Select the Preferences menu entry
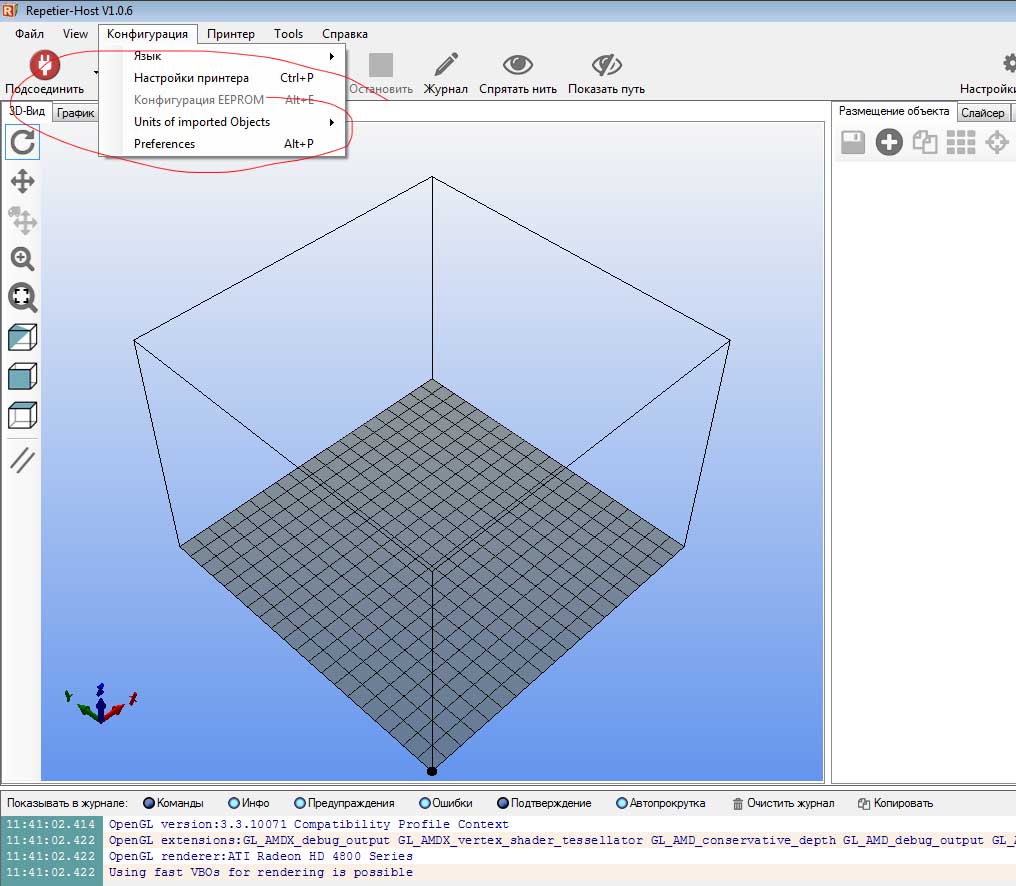Viewport: 1016px width, 886px height. (x=165, y=144)
